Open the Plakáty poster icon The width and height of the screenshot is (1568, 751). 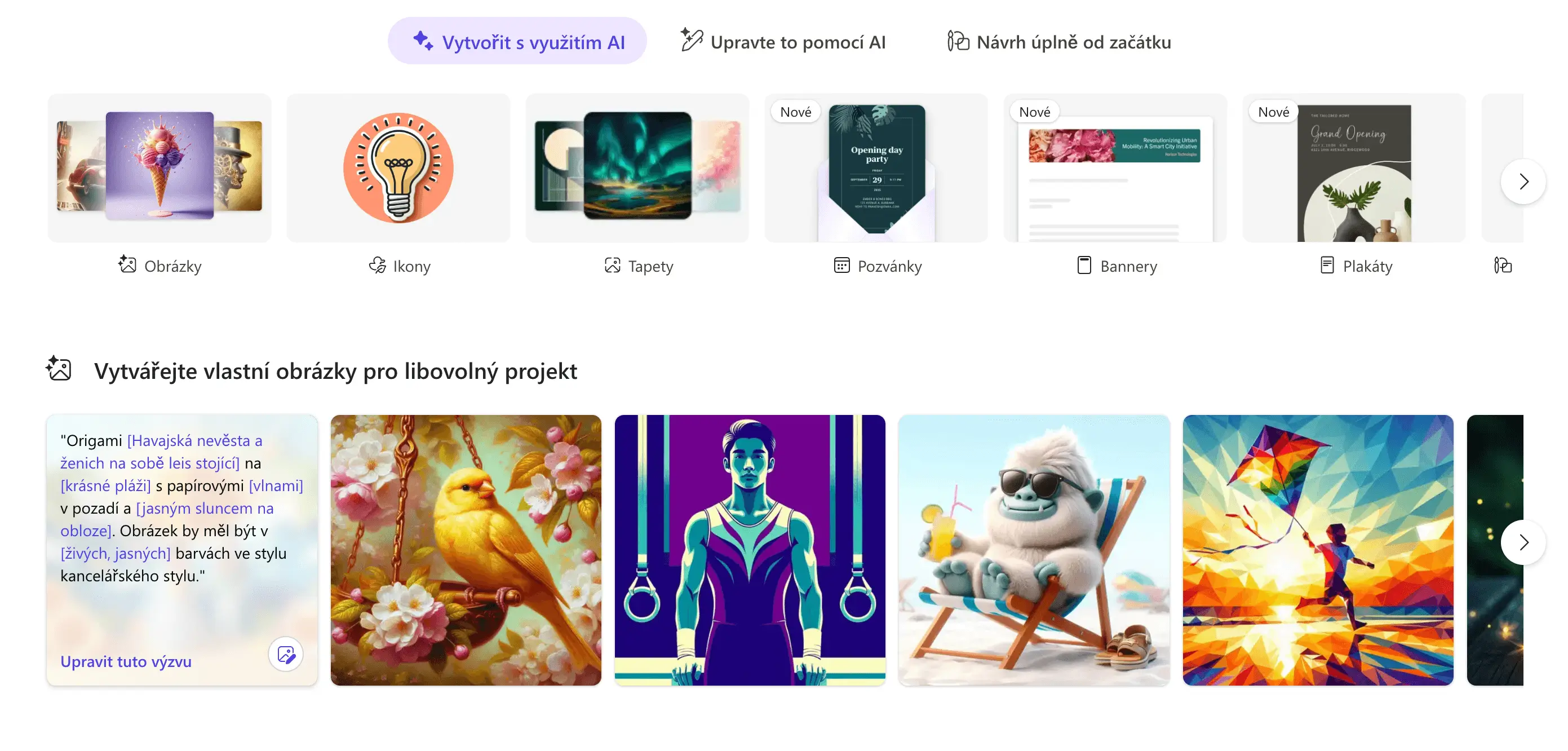pos(1327,265)
